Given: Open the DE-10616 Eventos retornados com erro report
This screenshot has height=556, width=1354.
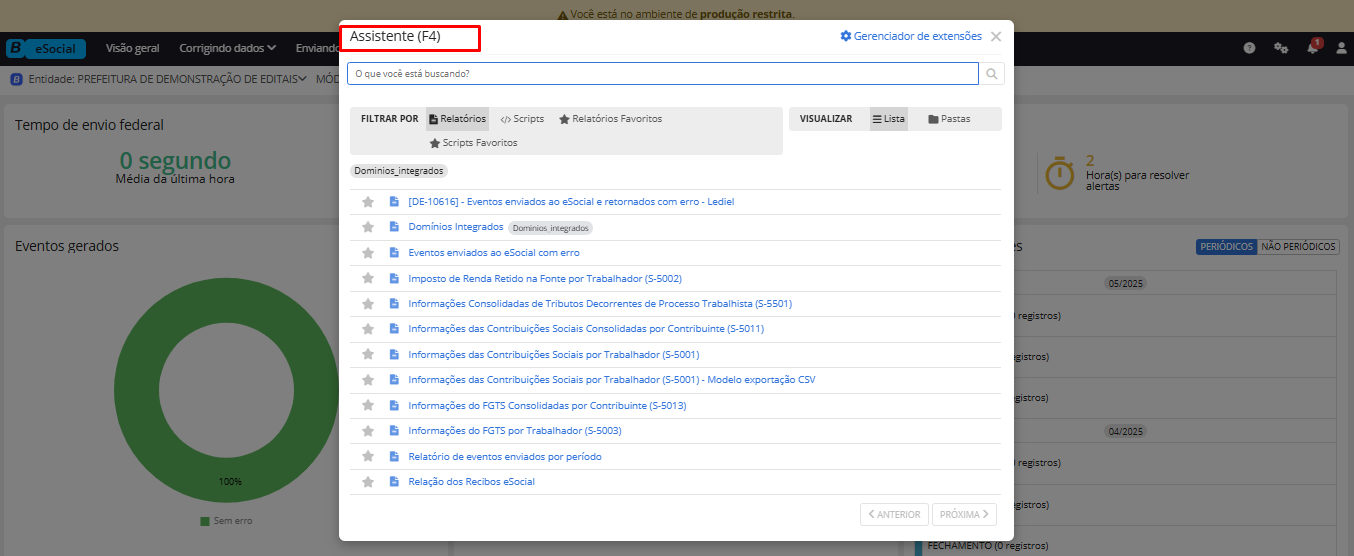Looking at the screenshot, I should coord(571,202).
